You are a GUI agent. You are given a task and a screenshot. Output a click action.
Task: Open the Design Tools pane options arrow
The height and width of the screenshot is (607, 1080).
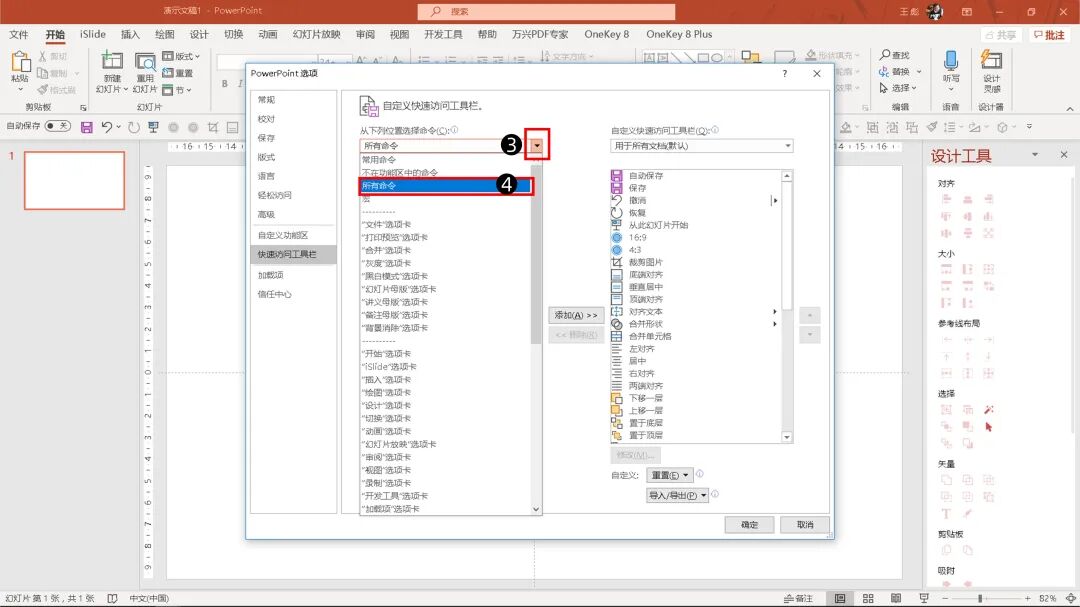coord(1035,155)
